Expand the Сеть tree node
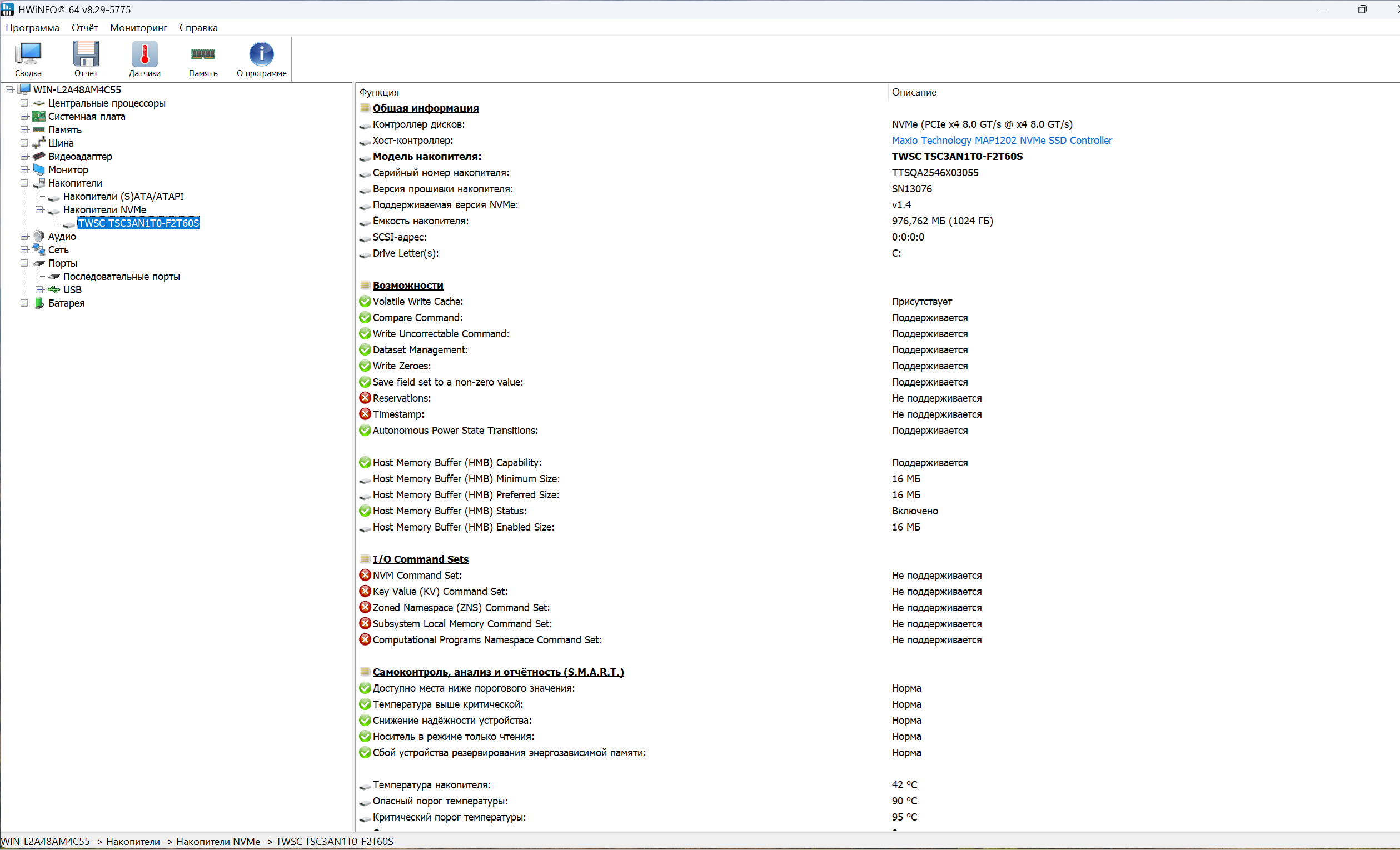The width and height of the screenshot is (1400, 850). pyautogui.click(x=24, y=250)
